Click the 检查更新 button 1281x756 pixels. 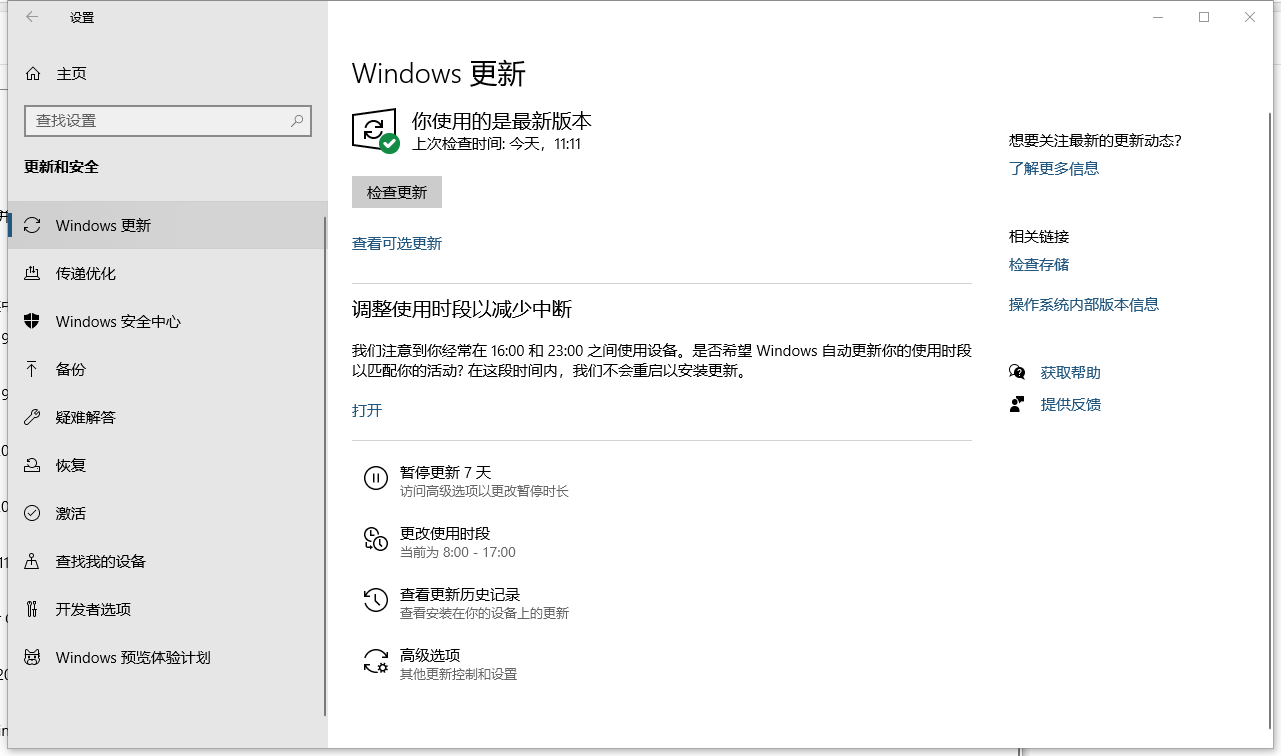[x=397, y=192]
